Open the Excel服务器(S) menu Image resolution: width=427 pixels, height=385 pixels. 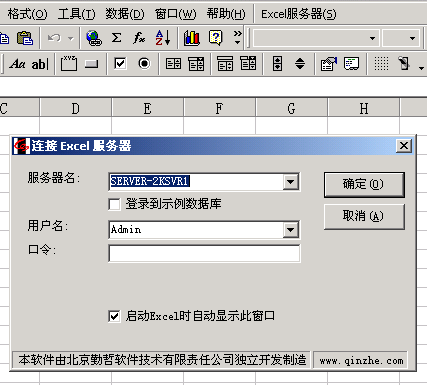298,14
